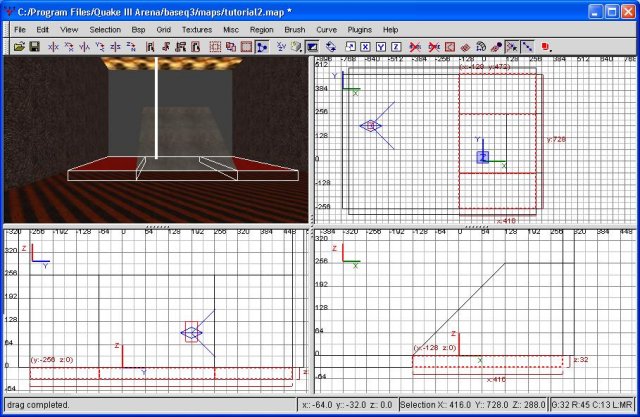Click the Select Partial Tall icon

point(181,47)
